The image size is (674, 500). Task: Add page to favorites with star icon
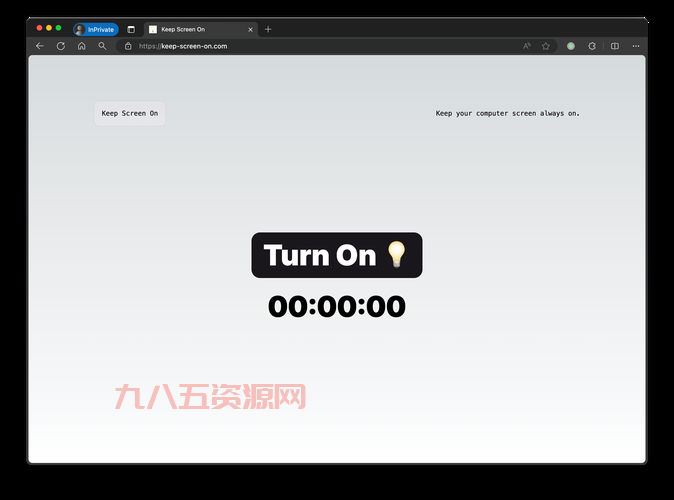(545, 46)
